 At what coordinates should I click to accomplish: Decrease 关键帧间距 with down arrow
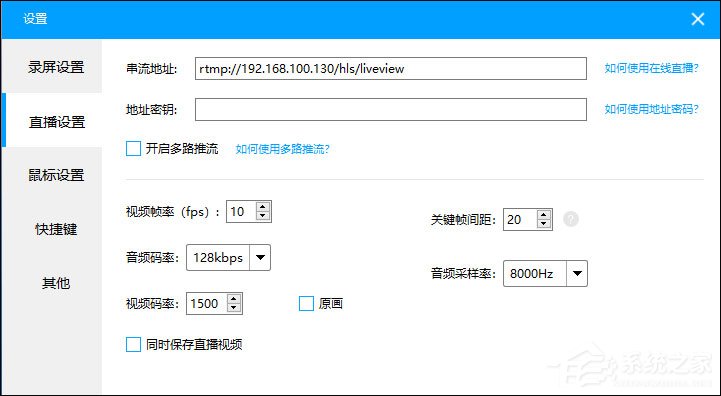click(x=544, y=224)
